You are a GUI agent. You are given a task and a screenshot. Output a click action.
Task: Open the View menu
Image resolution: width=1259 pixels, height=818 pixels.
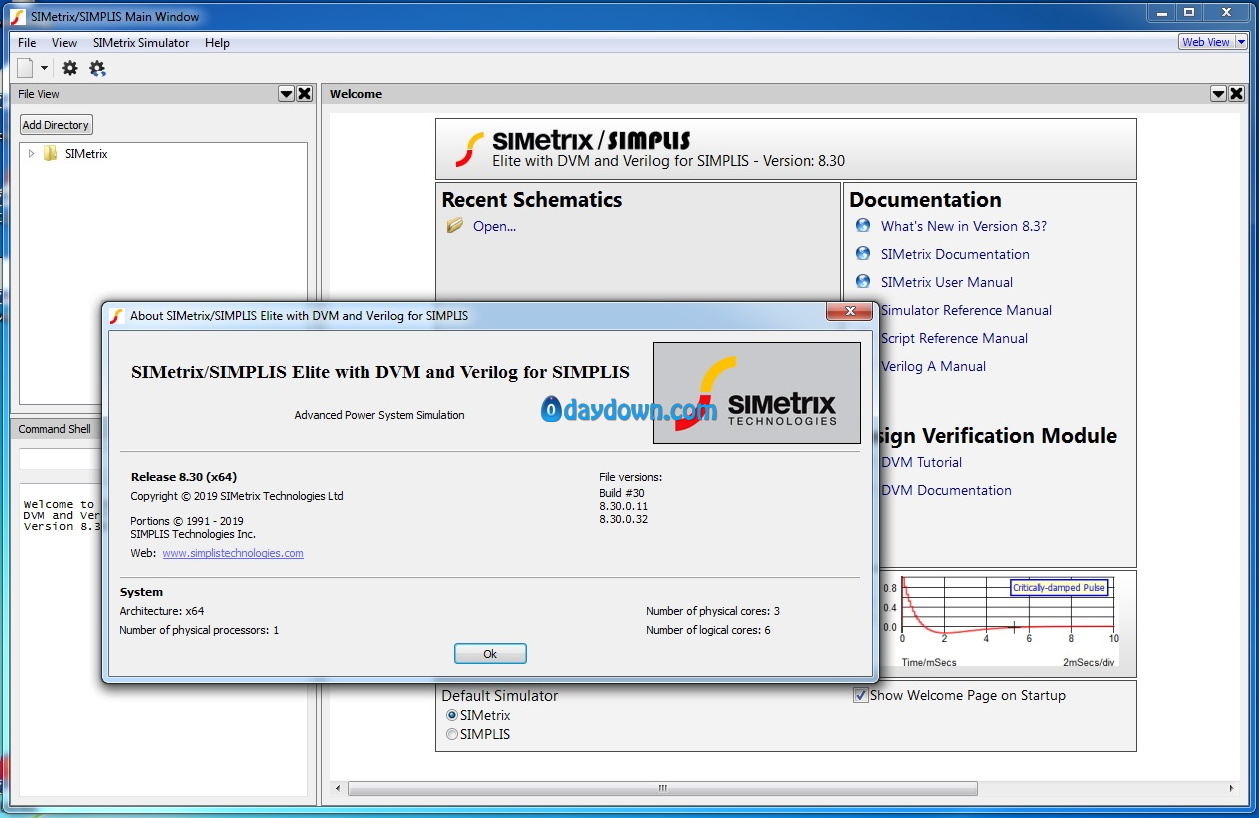tap(64, 43)
